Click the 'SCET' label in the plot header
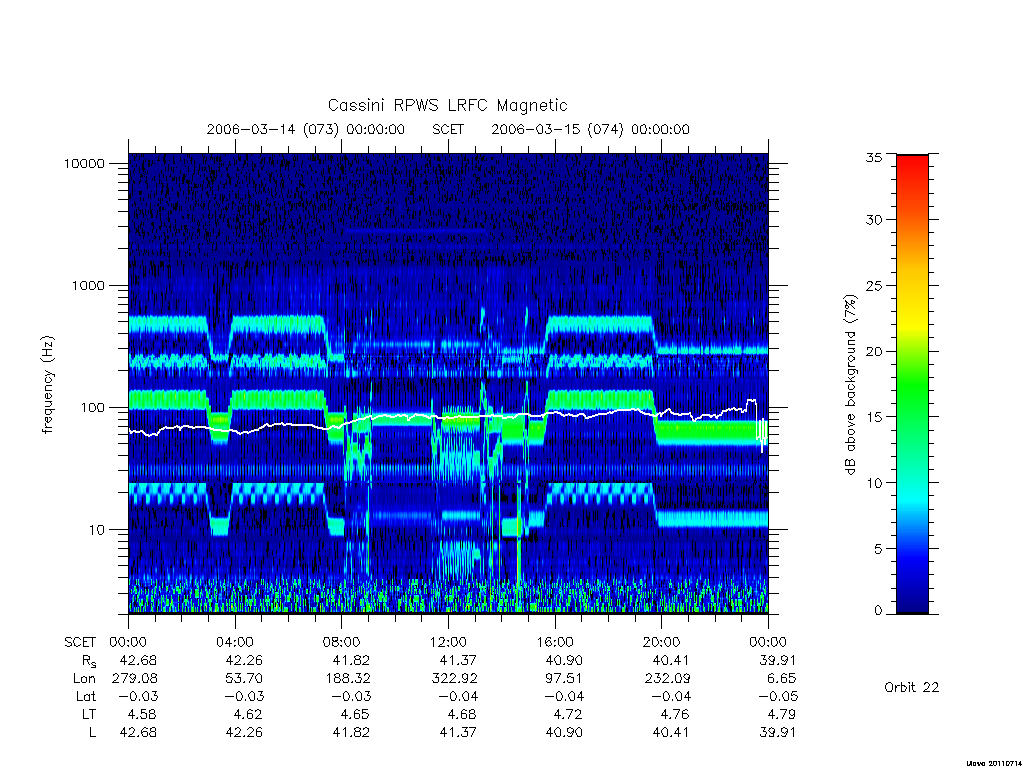 pyautogui.click(x=448, y=129)
